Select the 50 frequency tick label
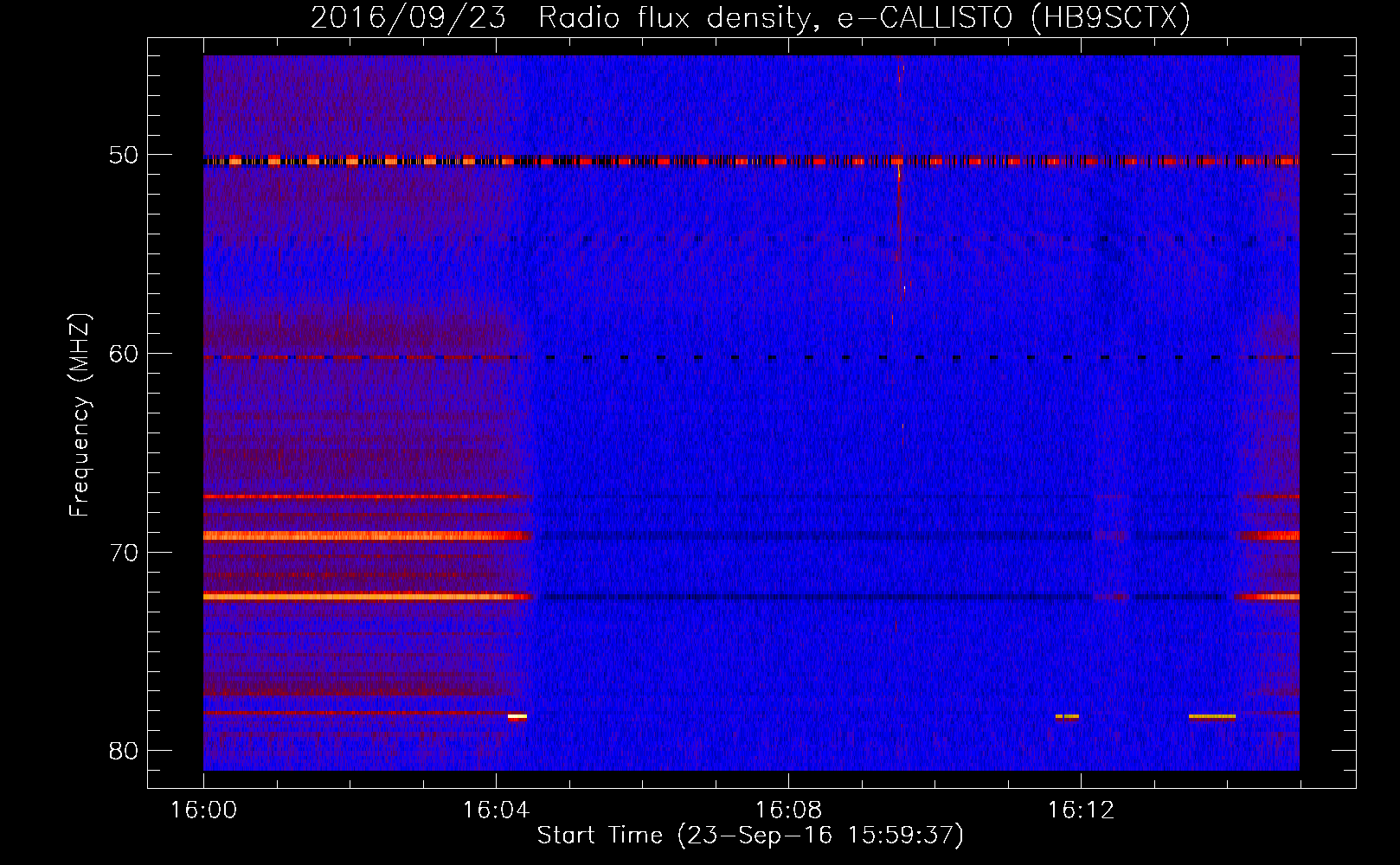This screenshot has height=865, width=1400. pyautogui.click(x=125, y=156)
